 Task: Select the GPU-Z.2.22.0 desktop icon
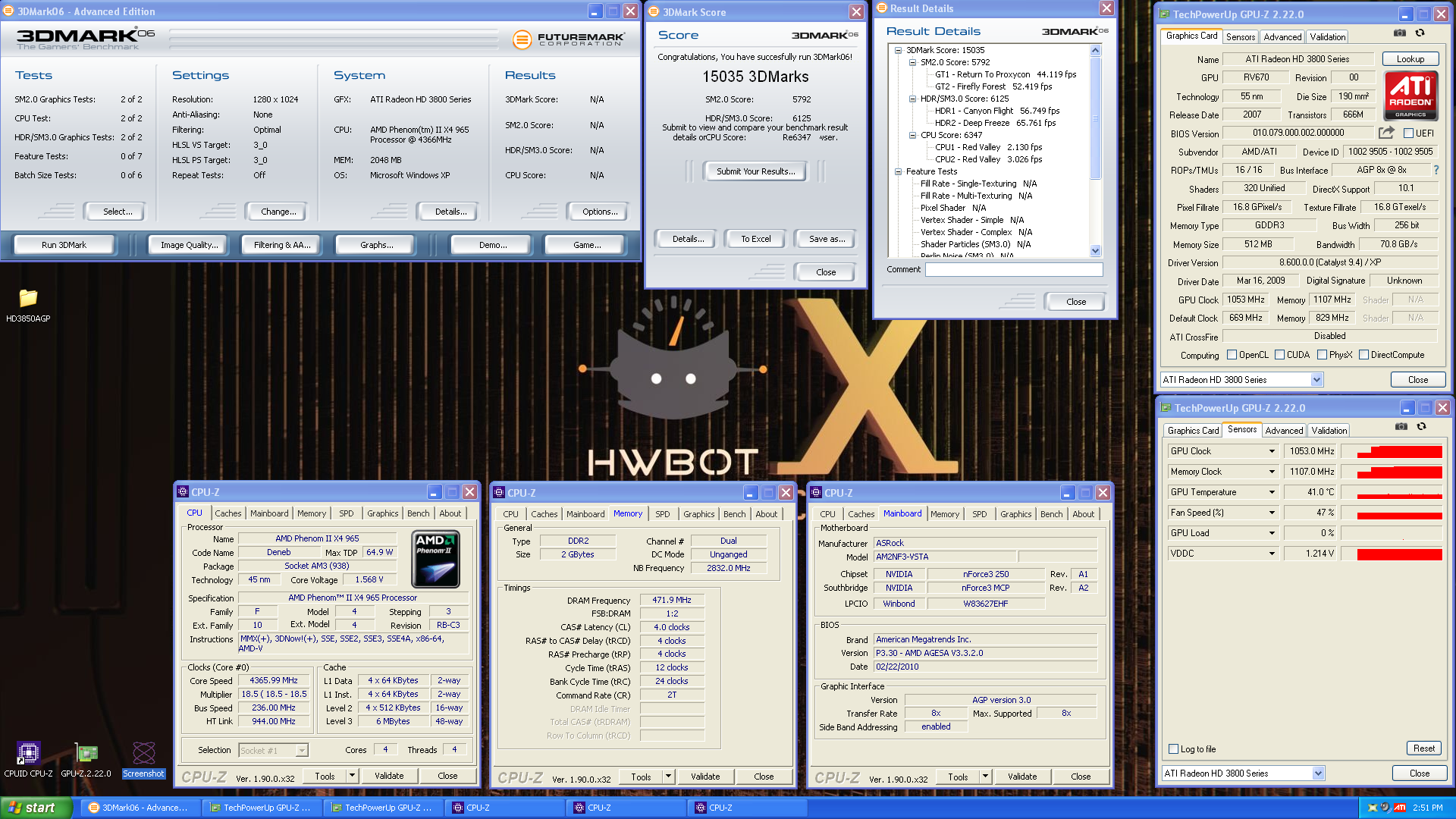click(x=86, y=760)
